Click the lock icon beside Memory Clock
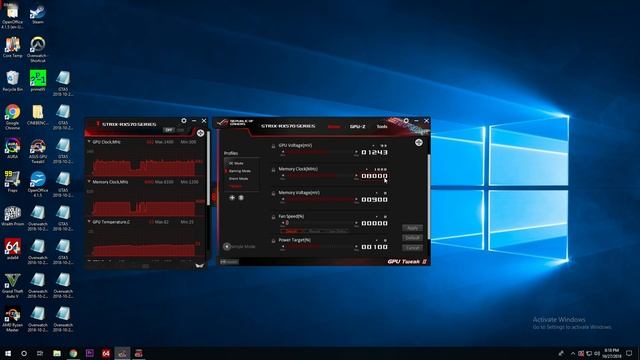 click(x=273, y=170)
